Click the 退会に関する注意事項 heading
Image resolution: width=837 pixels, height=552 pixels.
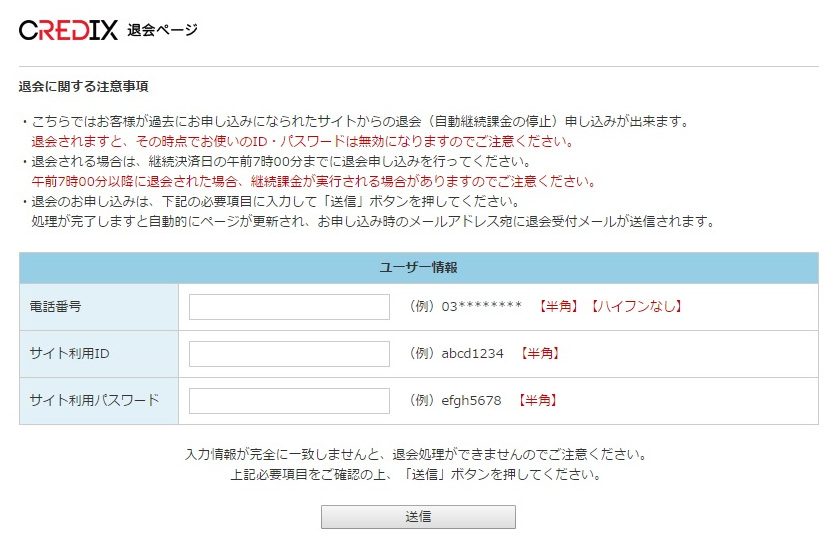pos(83,87)
